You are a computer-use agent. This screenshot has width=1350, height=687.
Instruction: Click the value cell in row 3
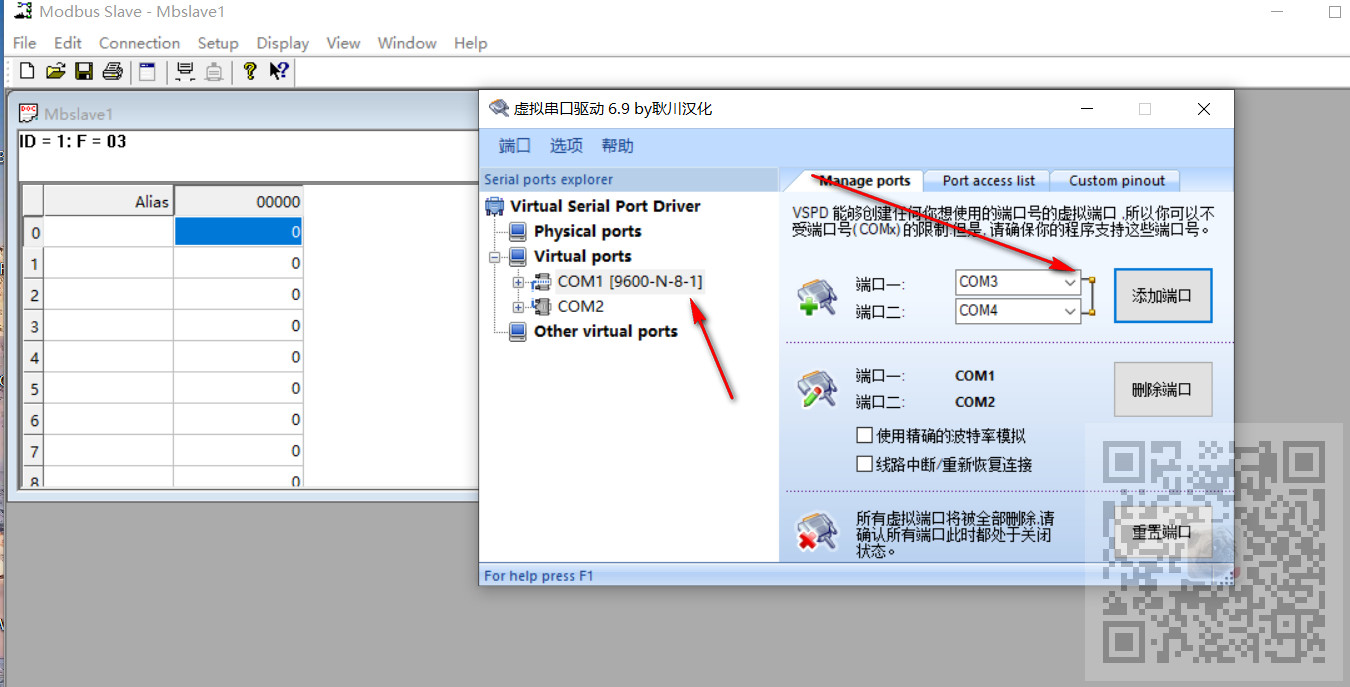238,326
